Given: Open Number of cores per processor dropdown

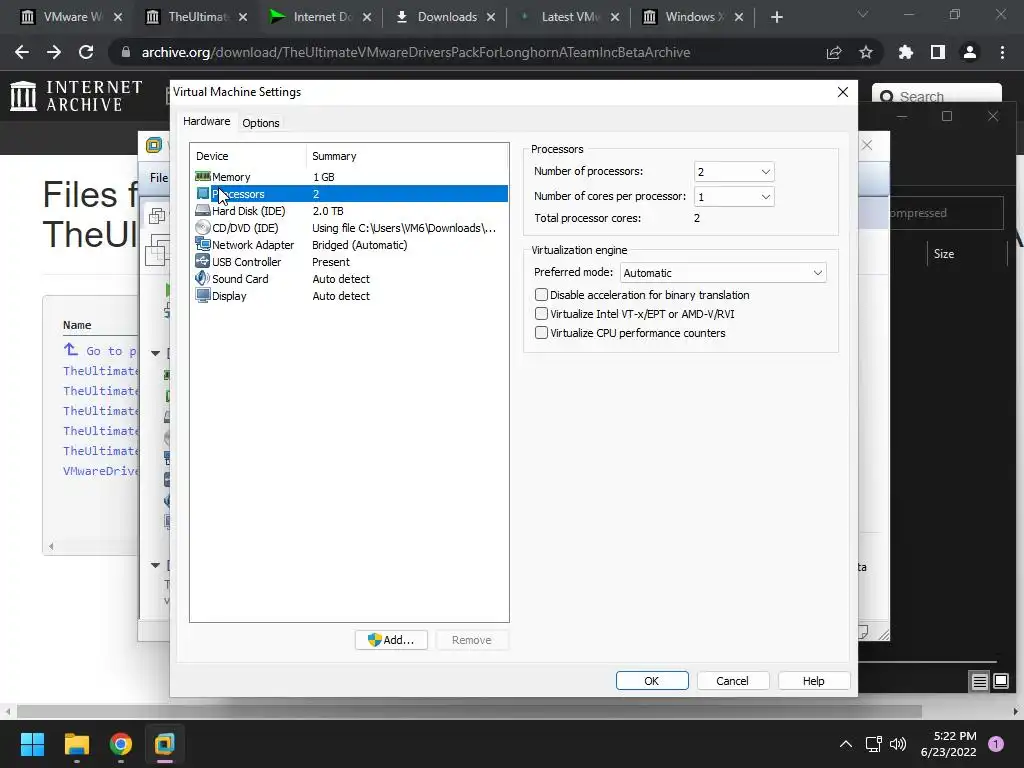Looking at the screenshot, I should click(734, 197).
